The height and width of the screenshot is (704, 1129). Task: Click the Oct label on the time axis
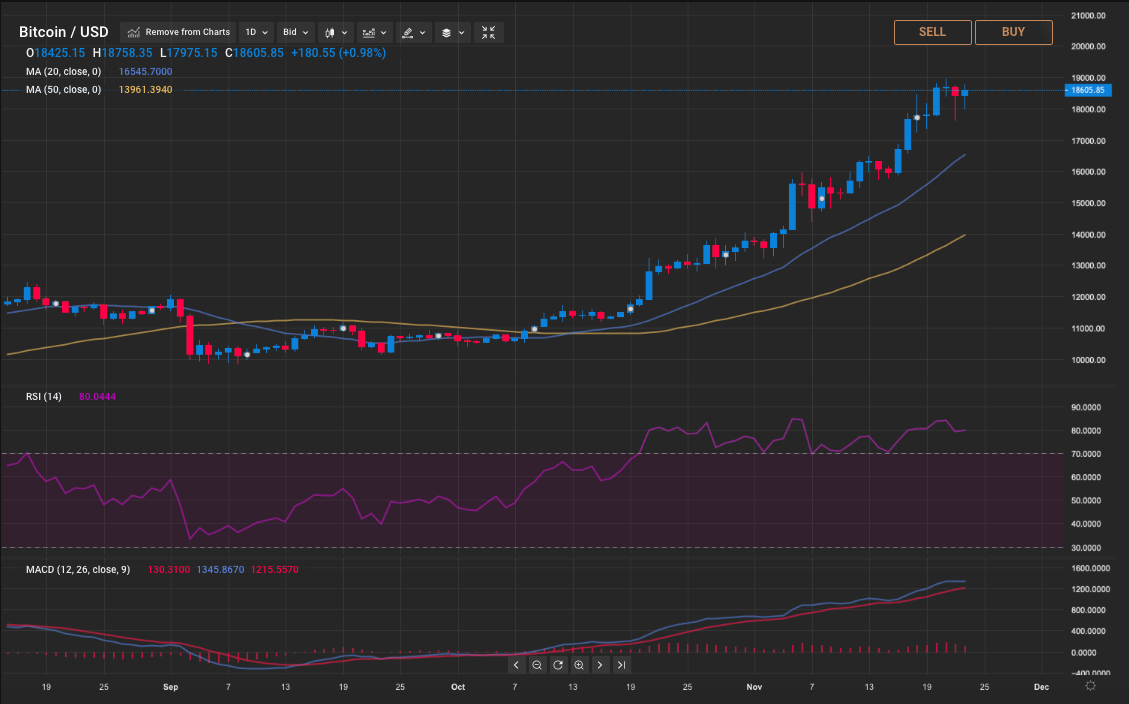[458, 687]
